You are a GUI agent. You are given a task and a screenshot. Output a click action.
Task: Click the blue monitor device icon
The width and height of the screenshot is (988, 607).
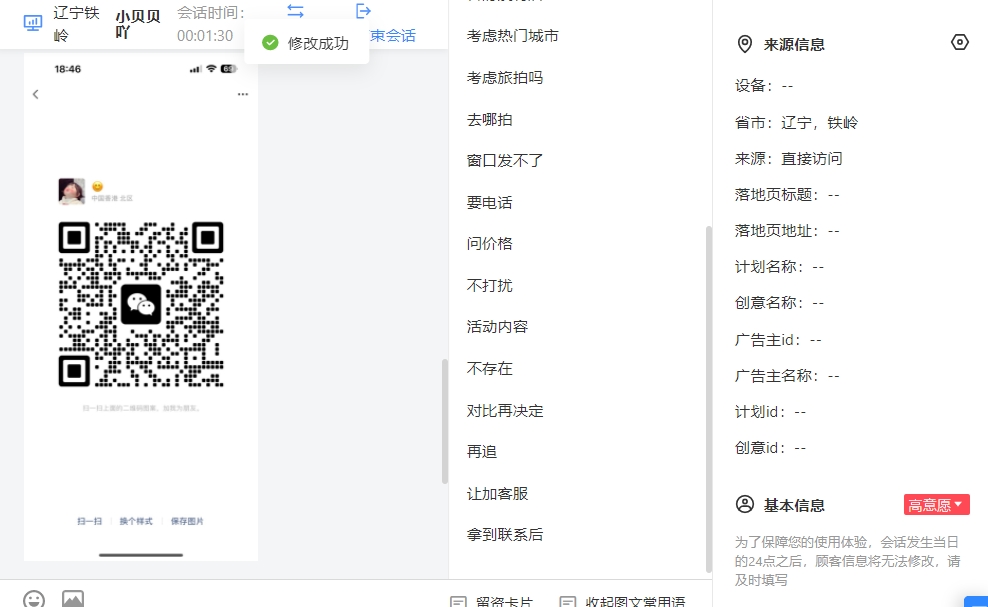pyautogui.click(x=33, y=23)
